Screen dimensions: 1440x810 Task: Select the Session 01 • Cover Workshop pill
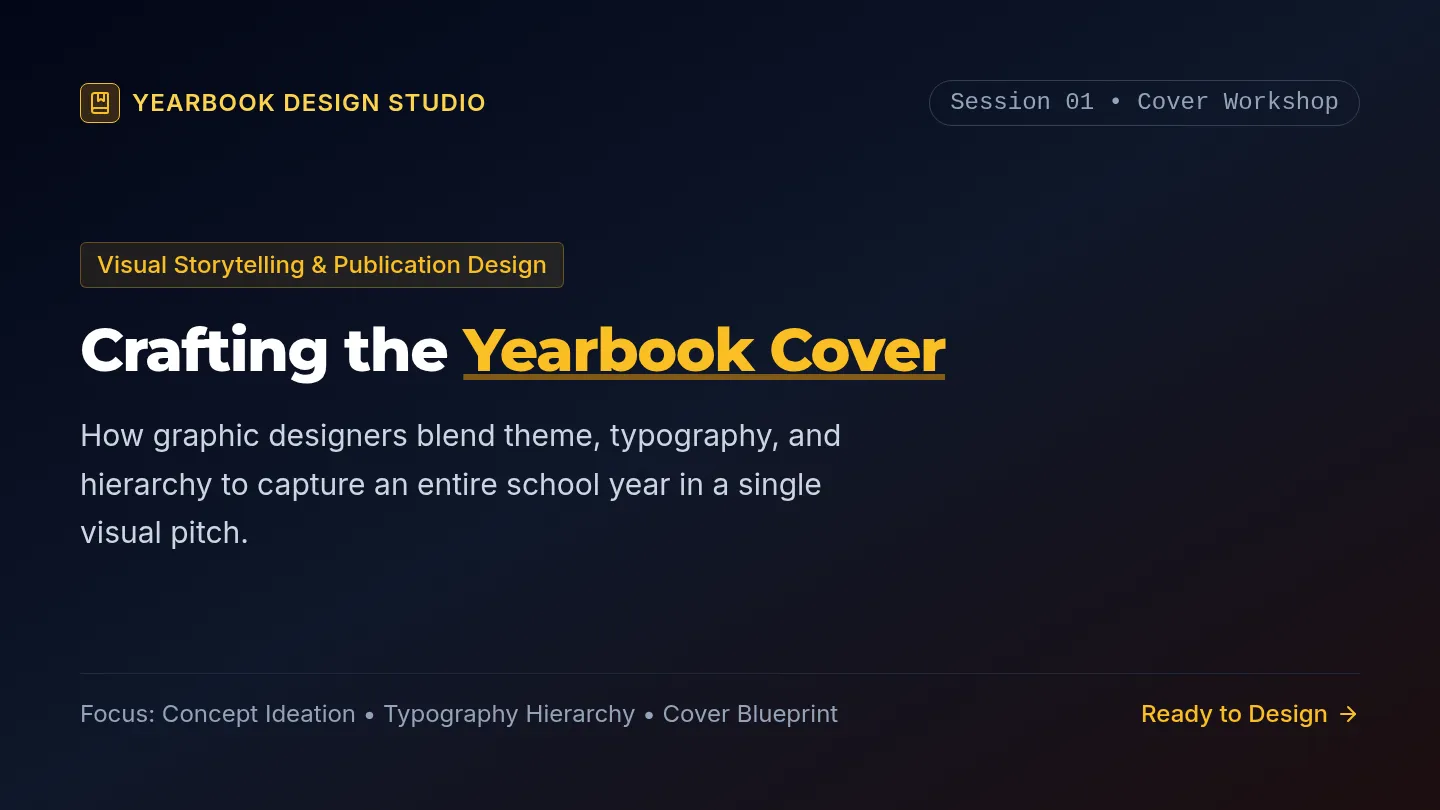click(1144, 103)
